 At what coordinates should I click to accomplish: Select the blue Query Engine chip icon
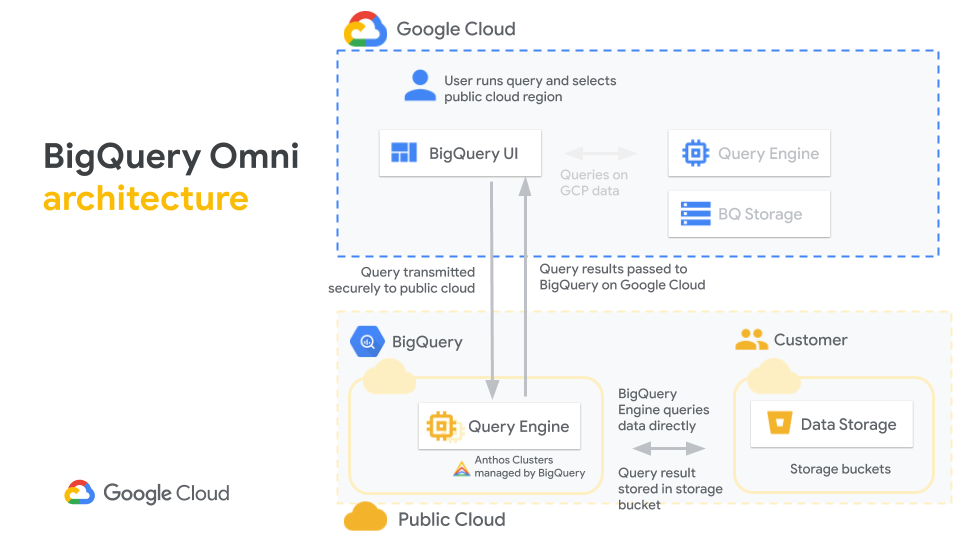(696, 153)
